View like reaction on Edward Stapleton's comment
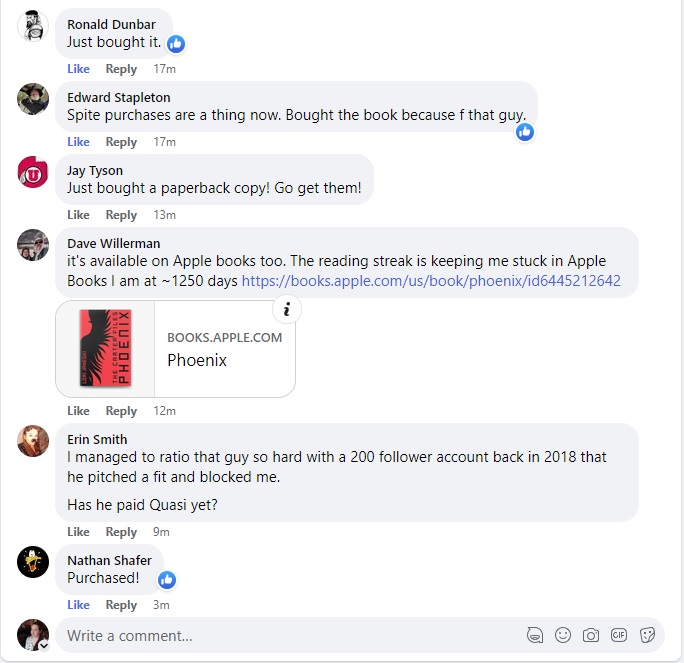Image resolution: width=684 pixels, height=663 pixels. pyautogui.click(x=525, y=132)
